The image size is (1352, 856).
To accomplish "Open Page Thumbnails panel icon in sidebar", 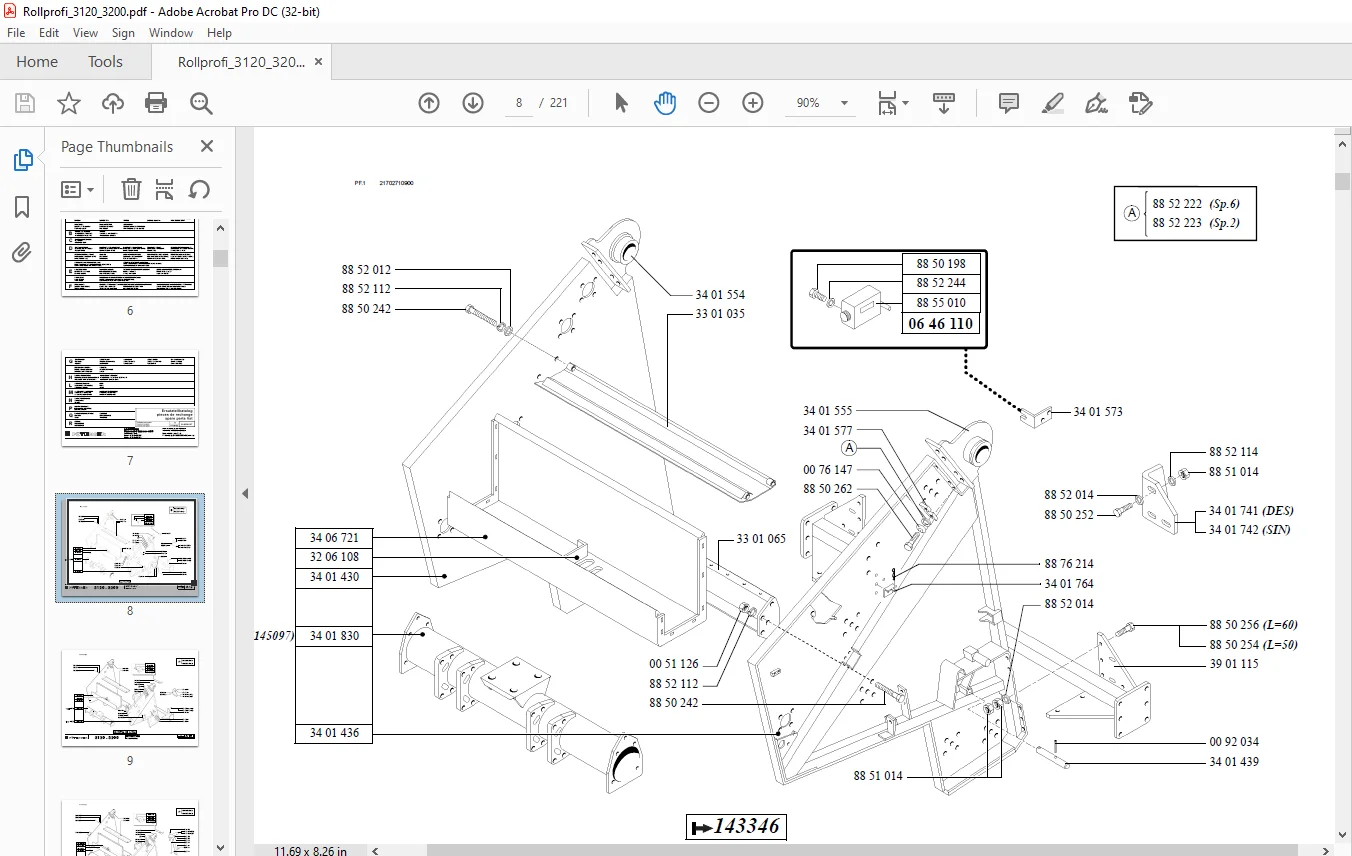I will point(22,160).
